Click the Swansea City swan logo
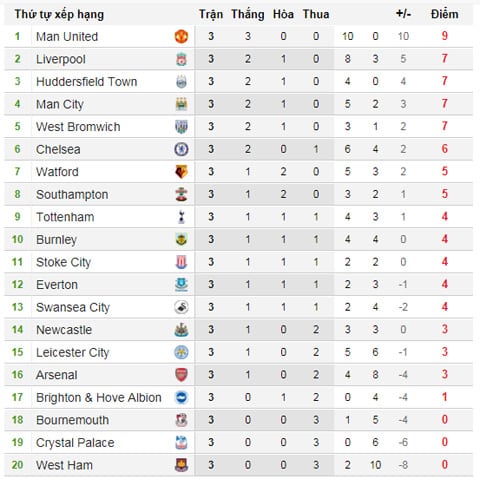 pos(181,307)
